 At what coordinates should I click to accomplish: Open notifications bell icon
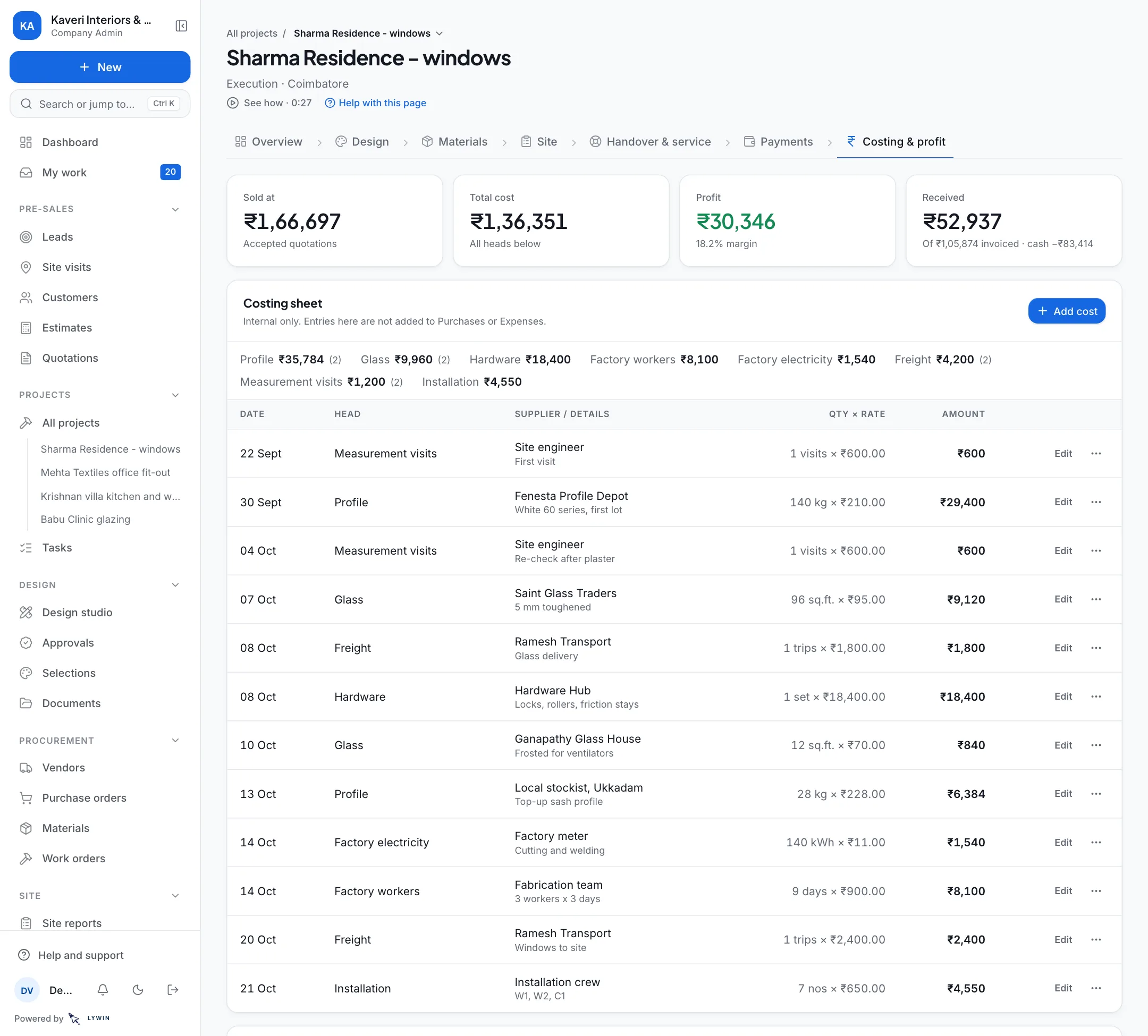[x=103, y=990]
